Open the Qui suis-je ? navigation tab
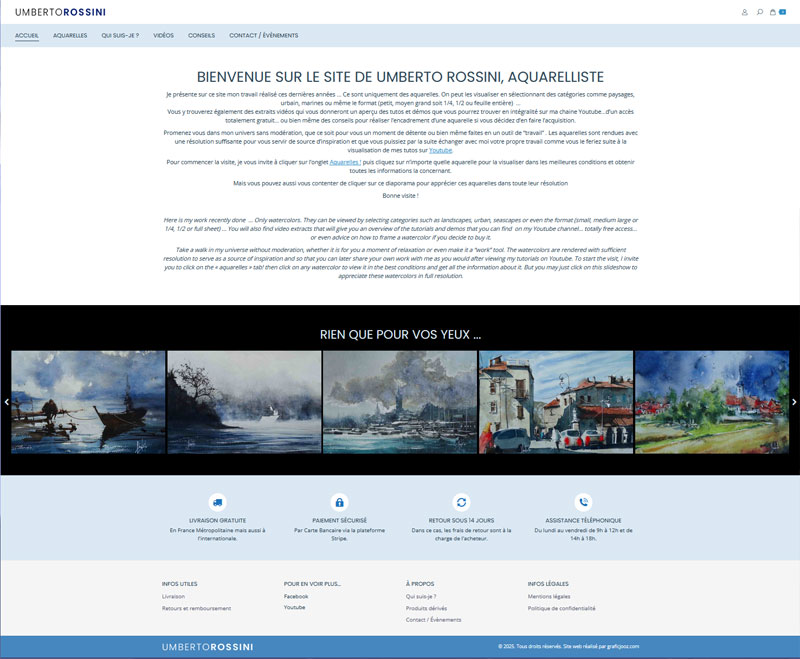 tap(120, 35)
